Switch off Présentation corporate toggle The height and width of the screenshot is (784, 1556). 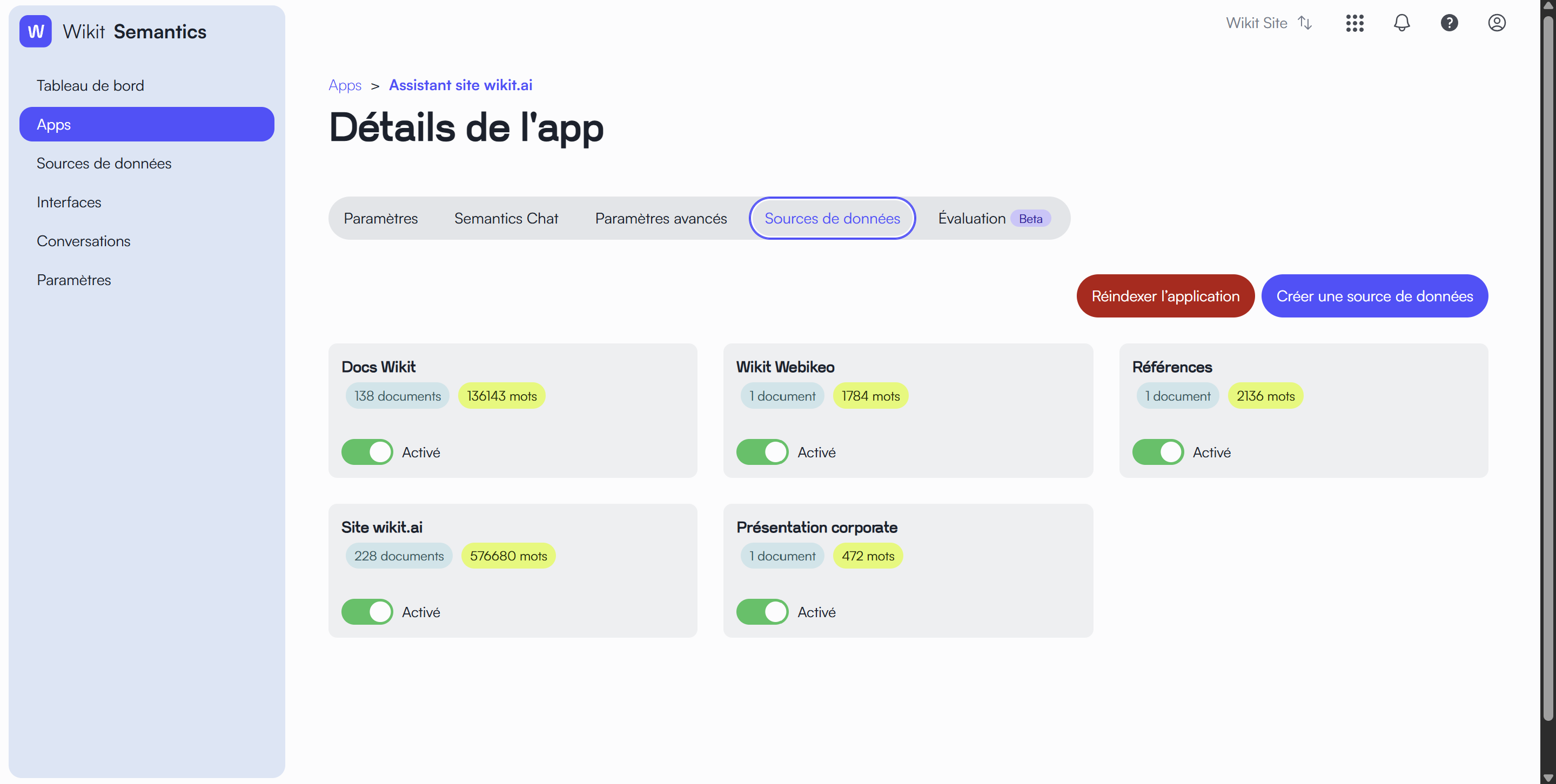pyautogui.click(x=762, y=612)
